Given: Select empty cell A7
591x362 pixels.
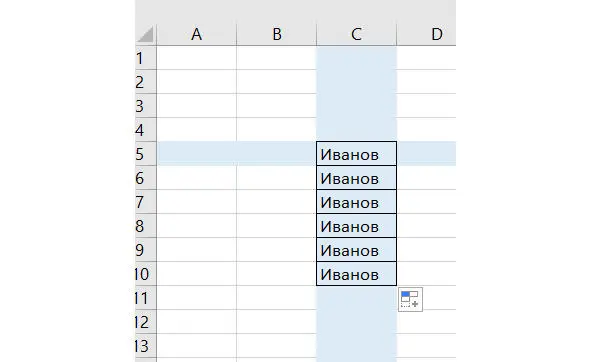Looking at the screenshot, I should click(x=196, y=202).
